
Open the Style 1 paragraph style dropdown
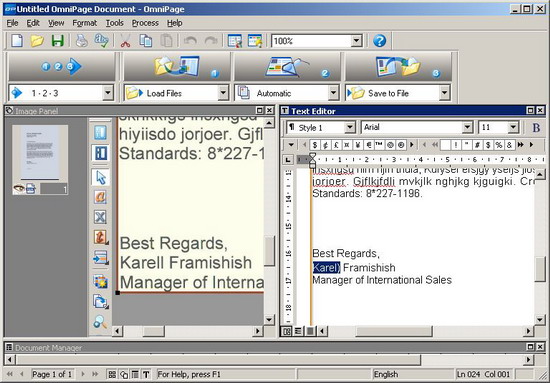(350, 127)
